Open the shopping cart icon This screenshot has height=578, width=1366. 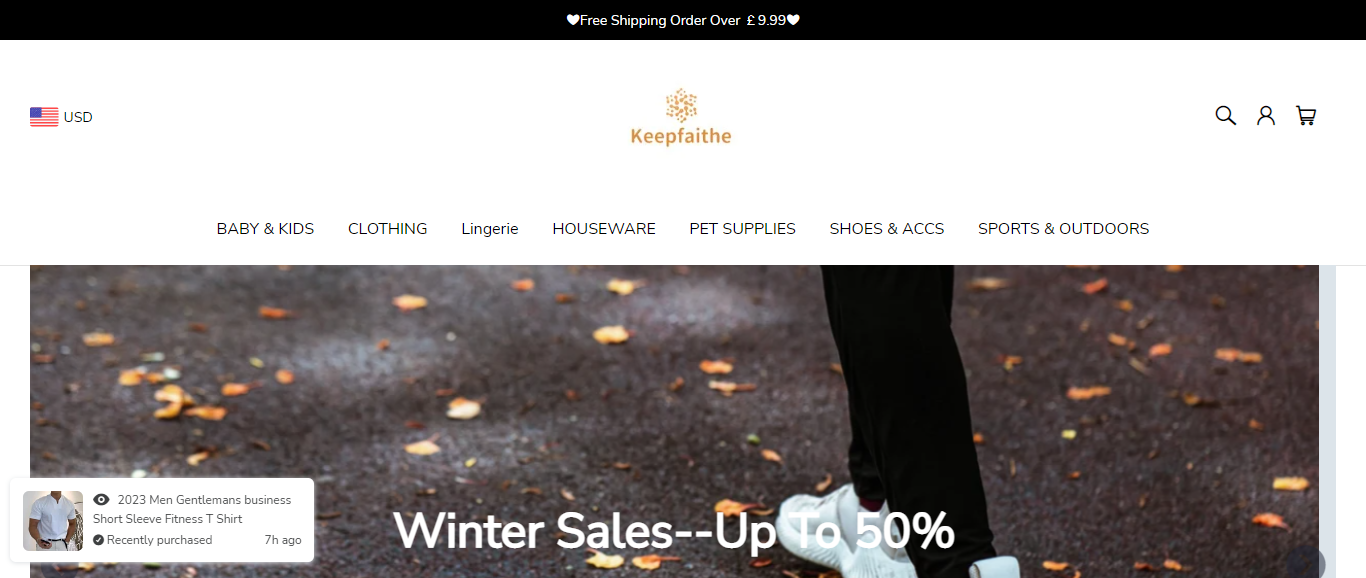click(1306, 116)
